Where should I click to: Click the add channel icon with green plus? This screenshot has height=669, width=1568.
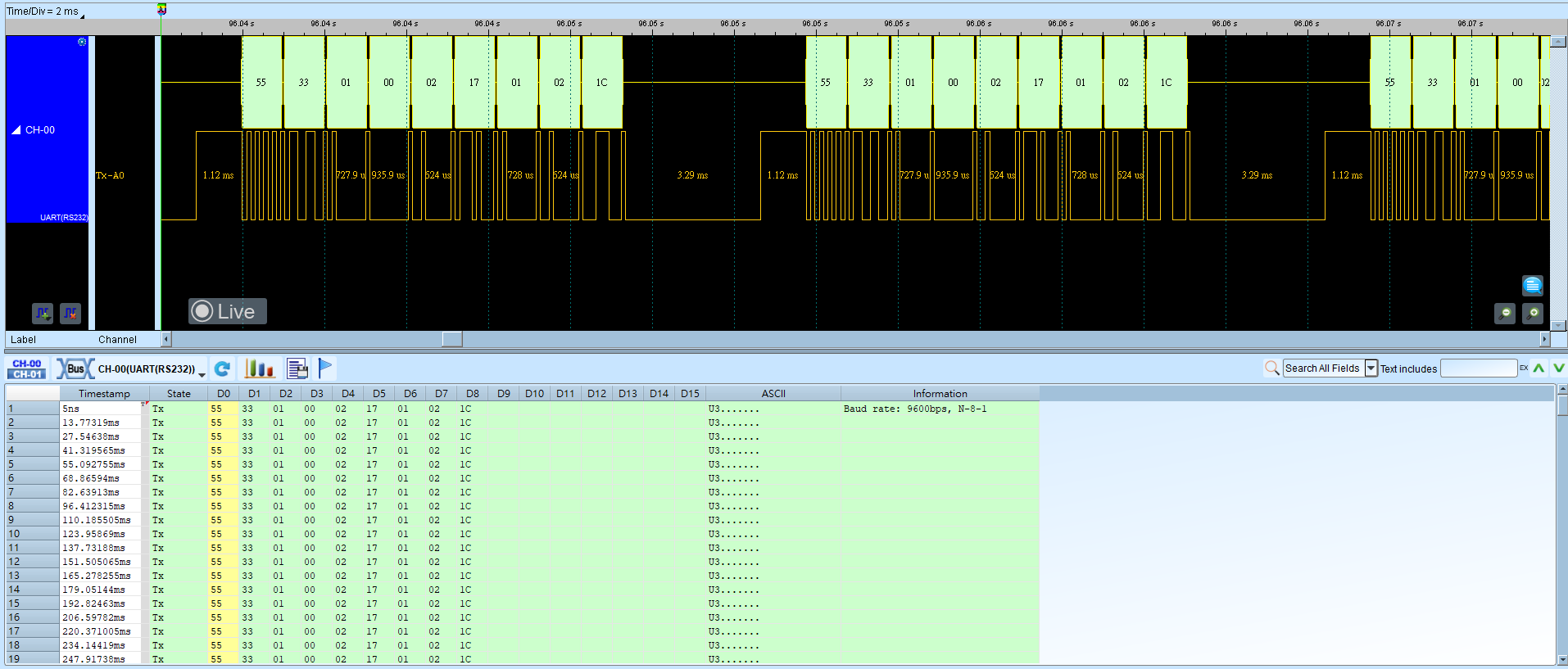point(43,313)
